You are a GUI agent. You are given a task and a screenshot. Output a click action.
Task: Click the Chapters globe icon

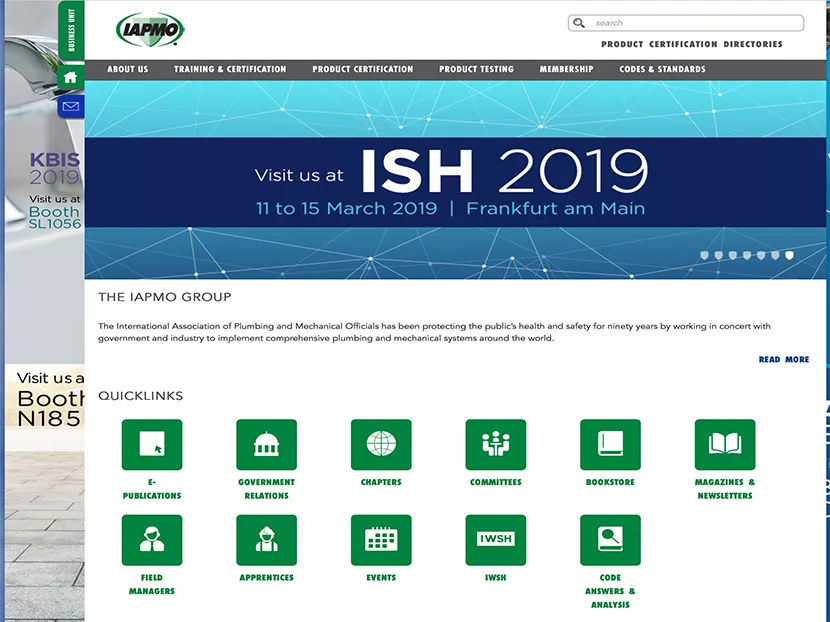(380, 443)
